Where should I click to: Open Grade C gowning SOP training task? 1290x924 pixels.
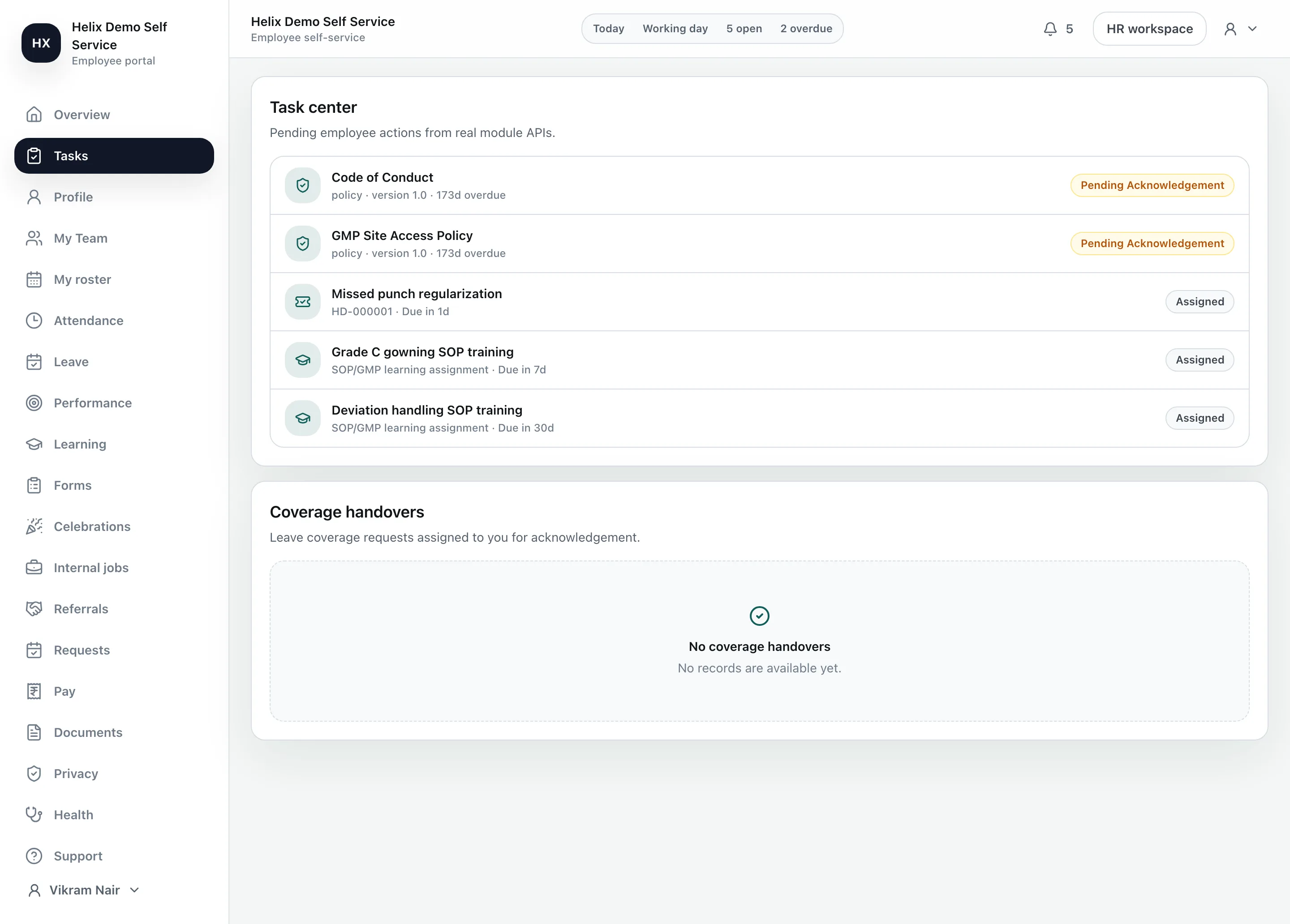[759, 360]
